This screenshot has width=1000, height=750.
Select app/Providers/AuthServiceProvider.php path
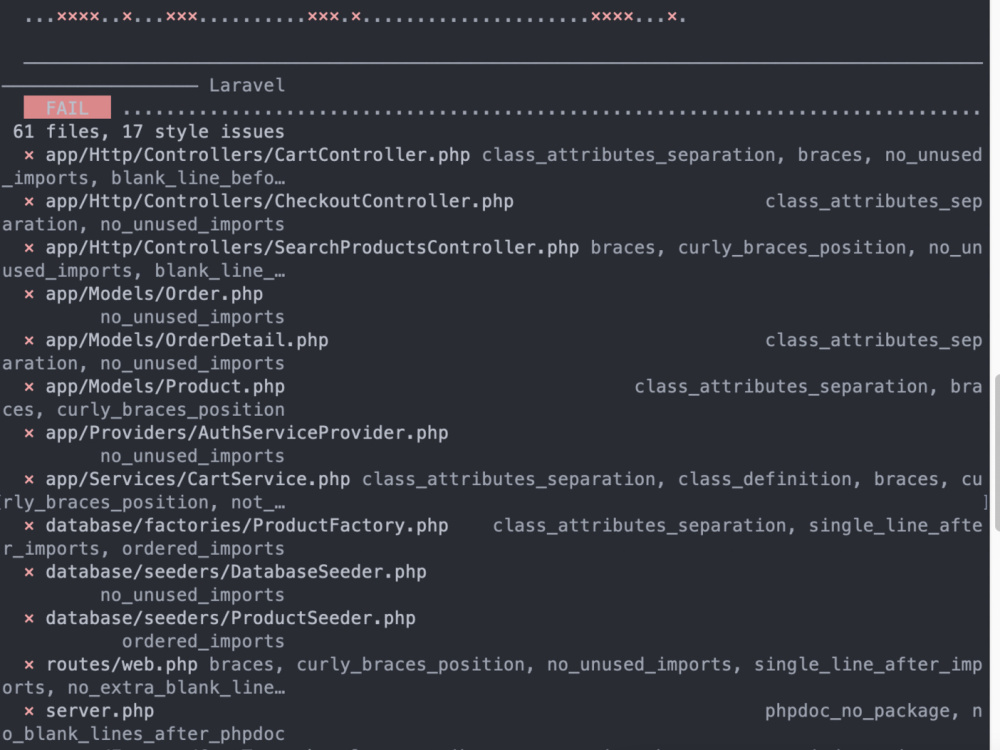click(247, 432)
